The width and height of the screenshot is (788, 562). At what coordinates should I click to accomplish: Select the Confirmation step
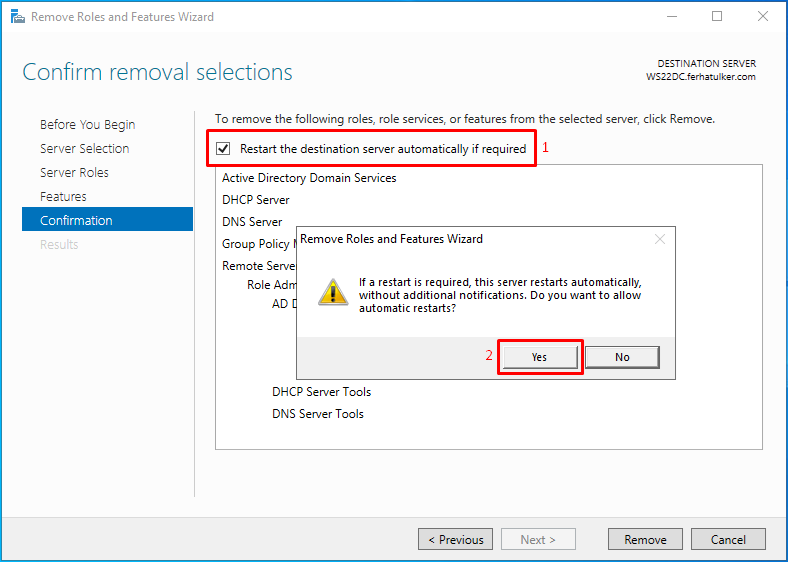coord(108,219)
